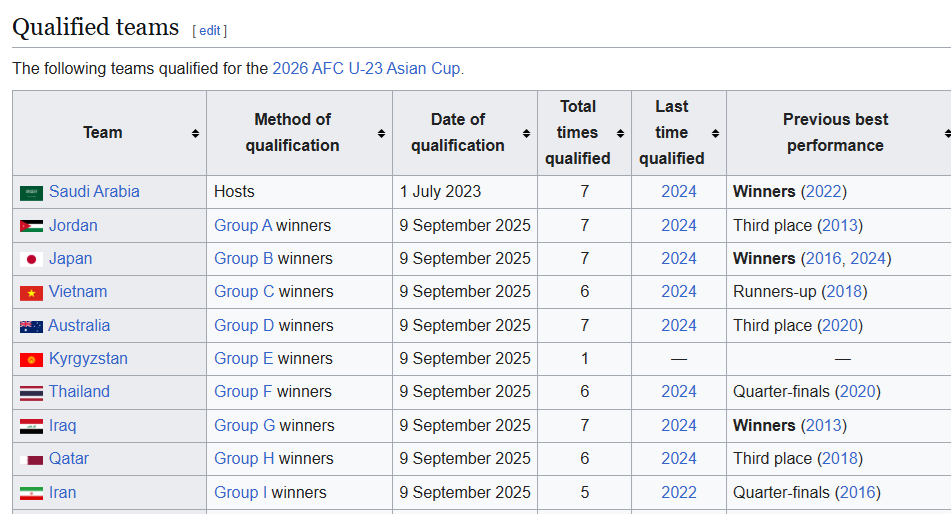This screenshot has height=514, width=951.
Task: Sort by Date of qualification arrows
Action: 526,134
